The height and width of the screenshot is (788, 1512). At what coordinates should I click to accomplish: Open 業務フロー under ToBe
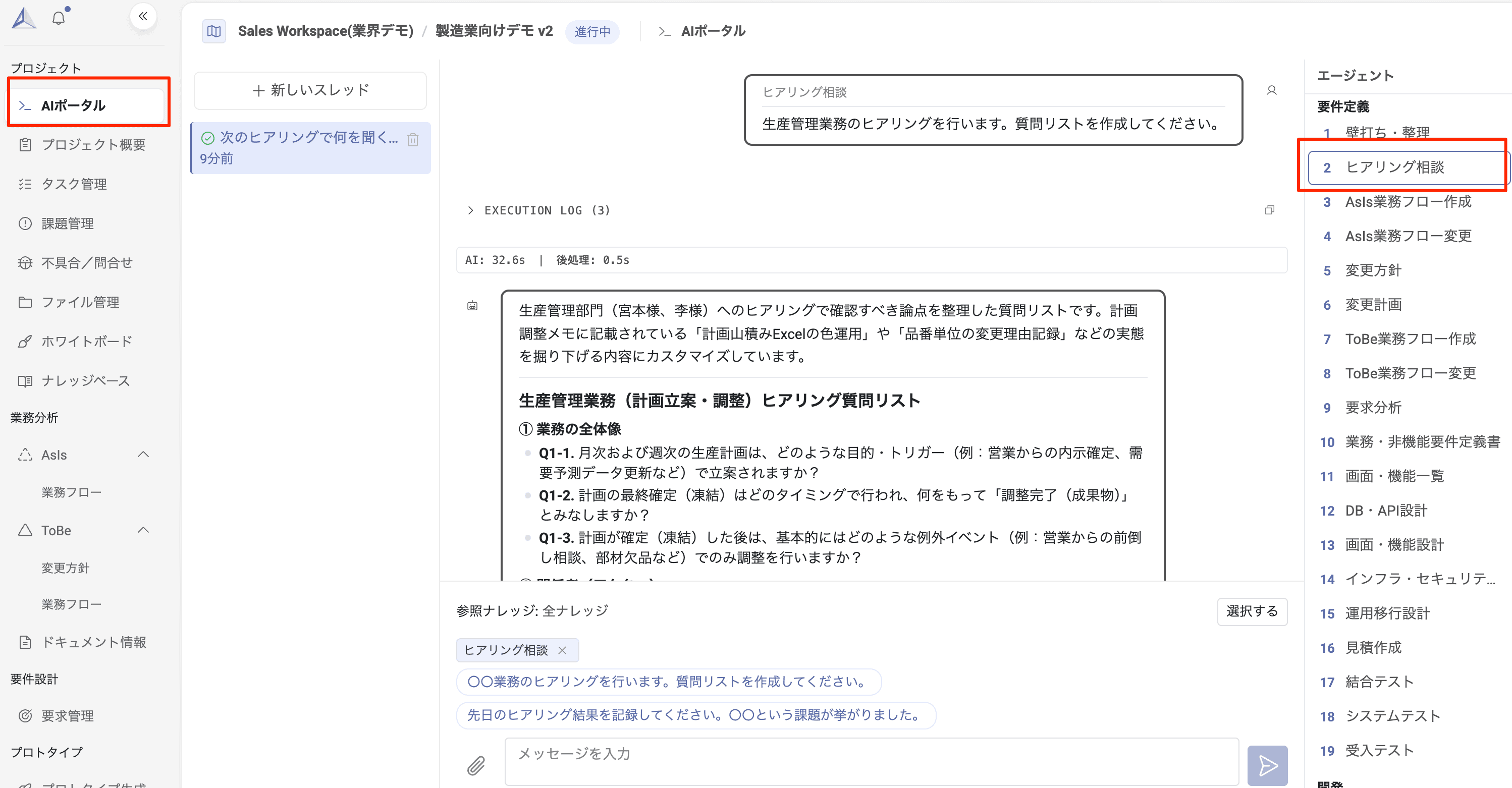point(72,604)
